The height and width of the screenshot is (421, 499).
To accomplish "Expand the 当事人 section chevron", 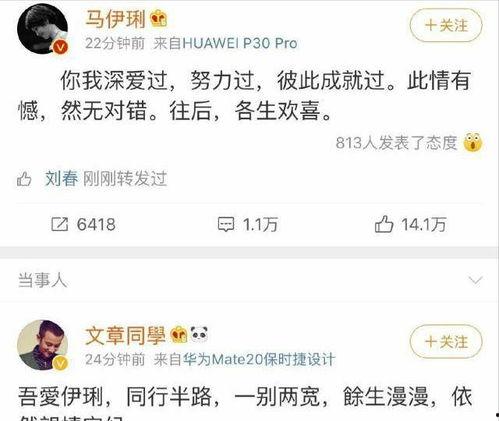I will point(475,280).
